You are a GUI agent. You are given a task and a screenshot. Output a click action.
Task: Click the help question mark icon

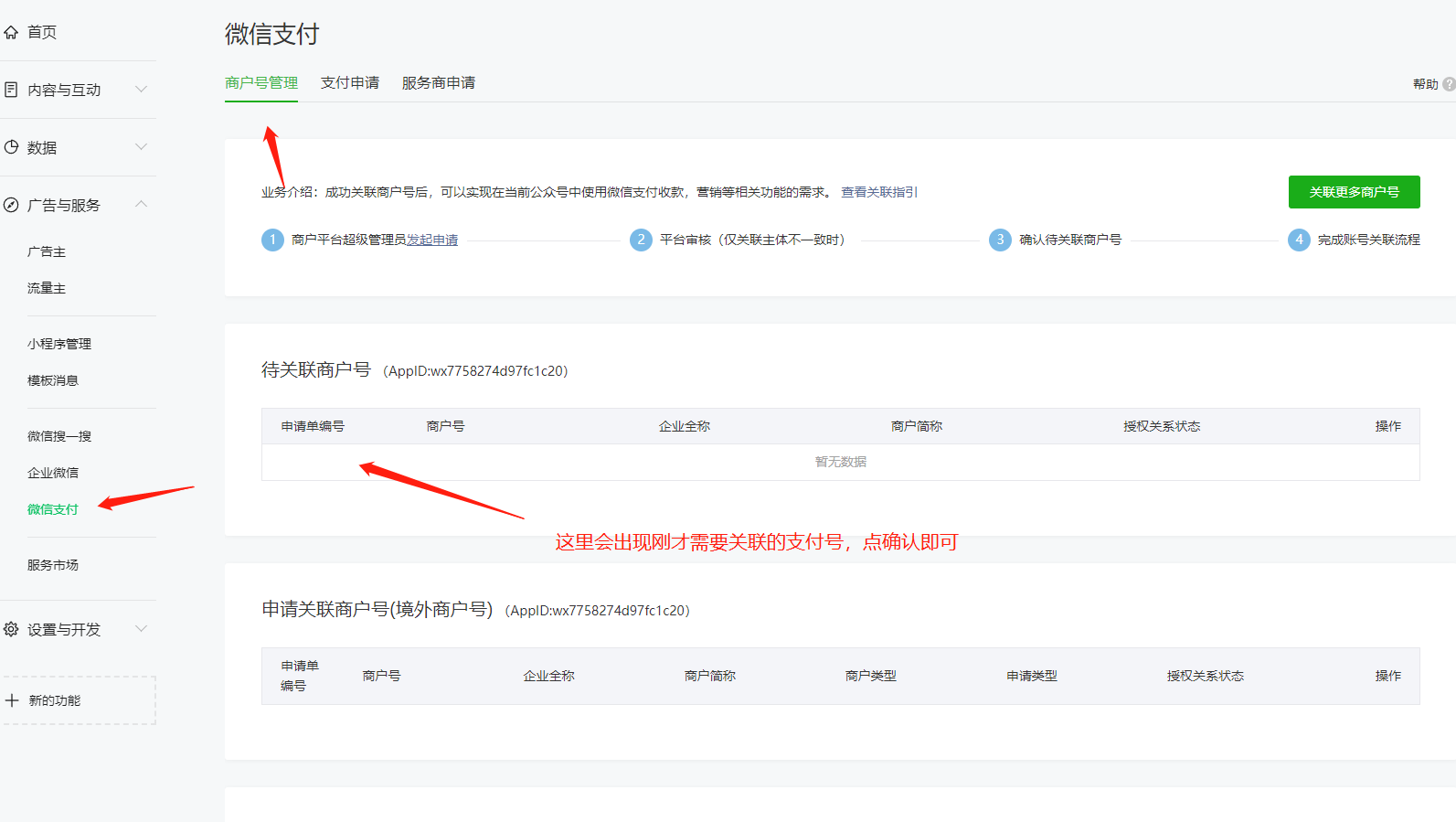[x=1449, y=84]
